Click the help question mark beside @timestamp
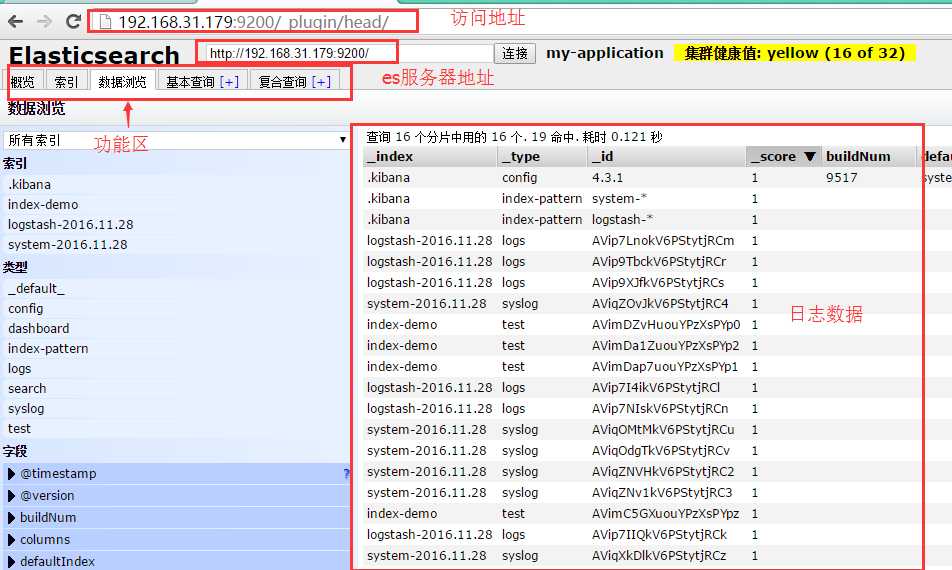 click(x=346, y=473)
